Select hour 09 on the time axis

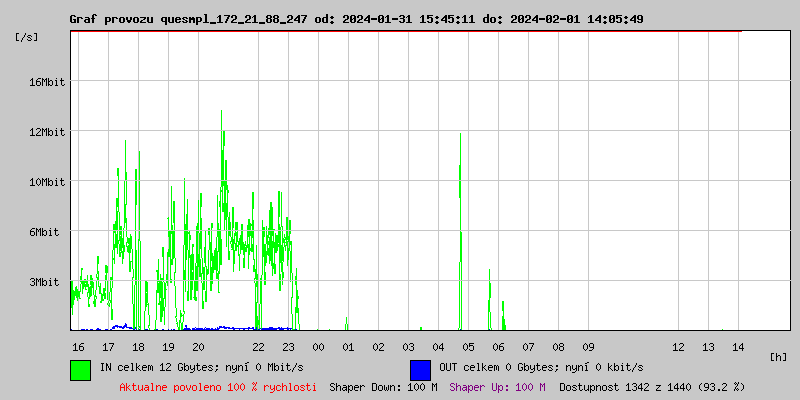(588, 346)
